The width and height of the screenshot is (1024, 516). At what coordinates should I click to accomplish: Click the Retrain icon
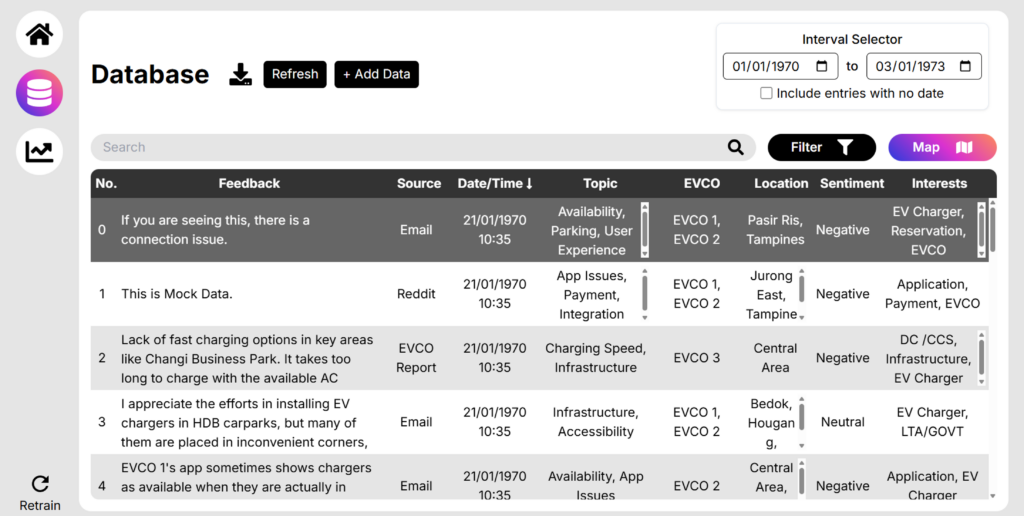click(x=40, y=484)
